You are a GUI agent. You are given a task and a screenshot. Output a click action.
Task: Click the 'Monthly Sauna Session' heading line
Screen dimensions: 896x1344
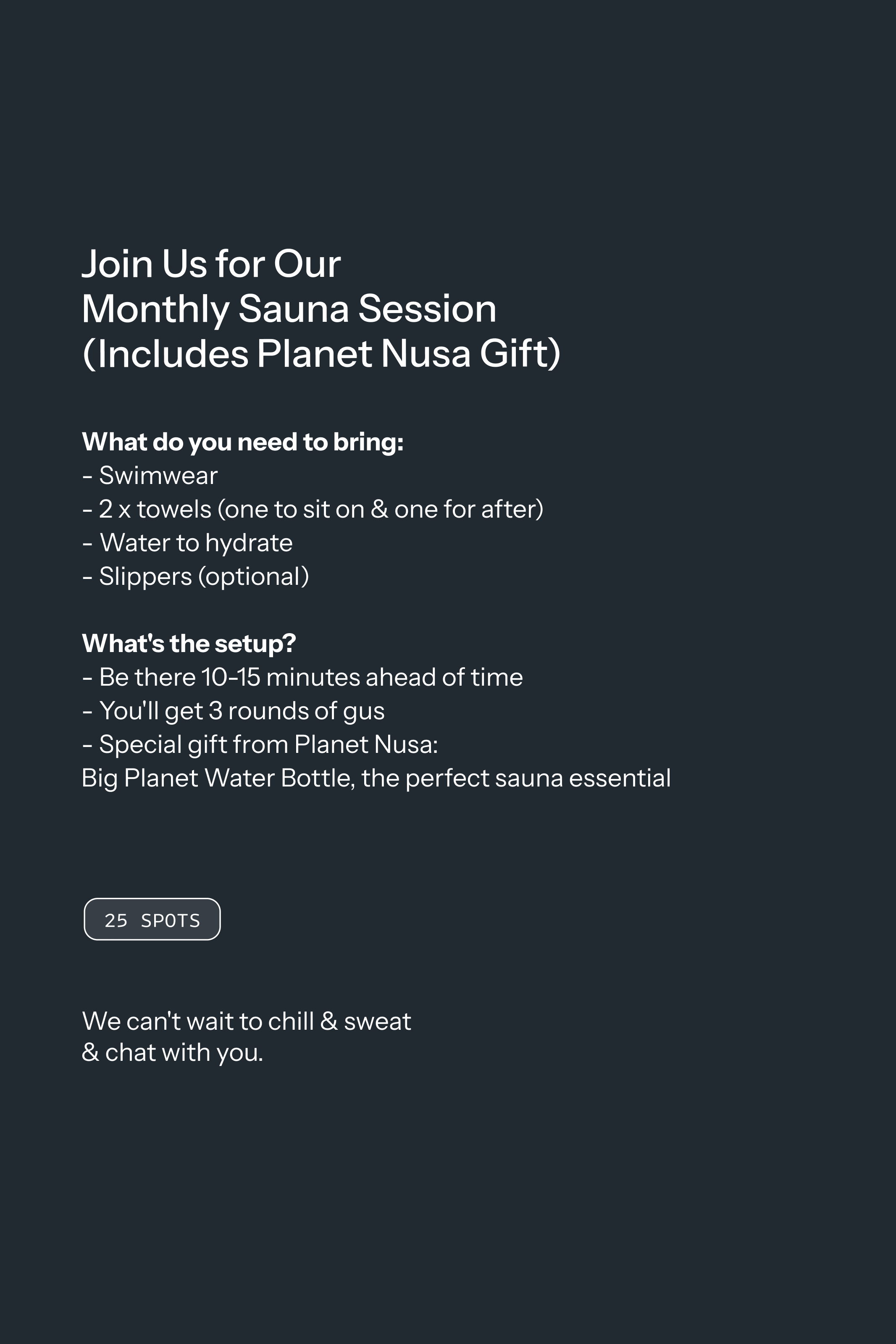click(x=289, y=309)
